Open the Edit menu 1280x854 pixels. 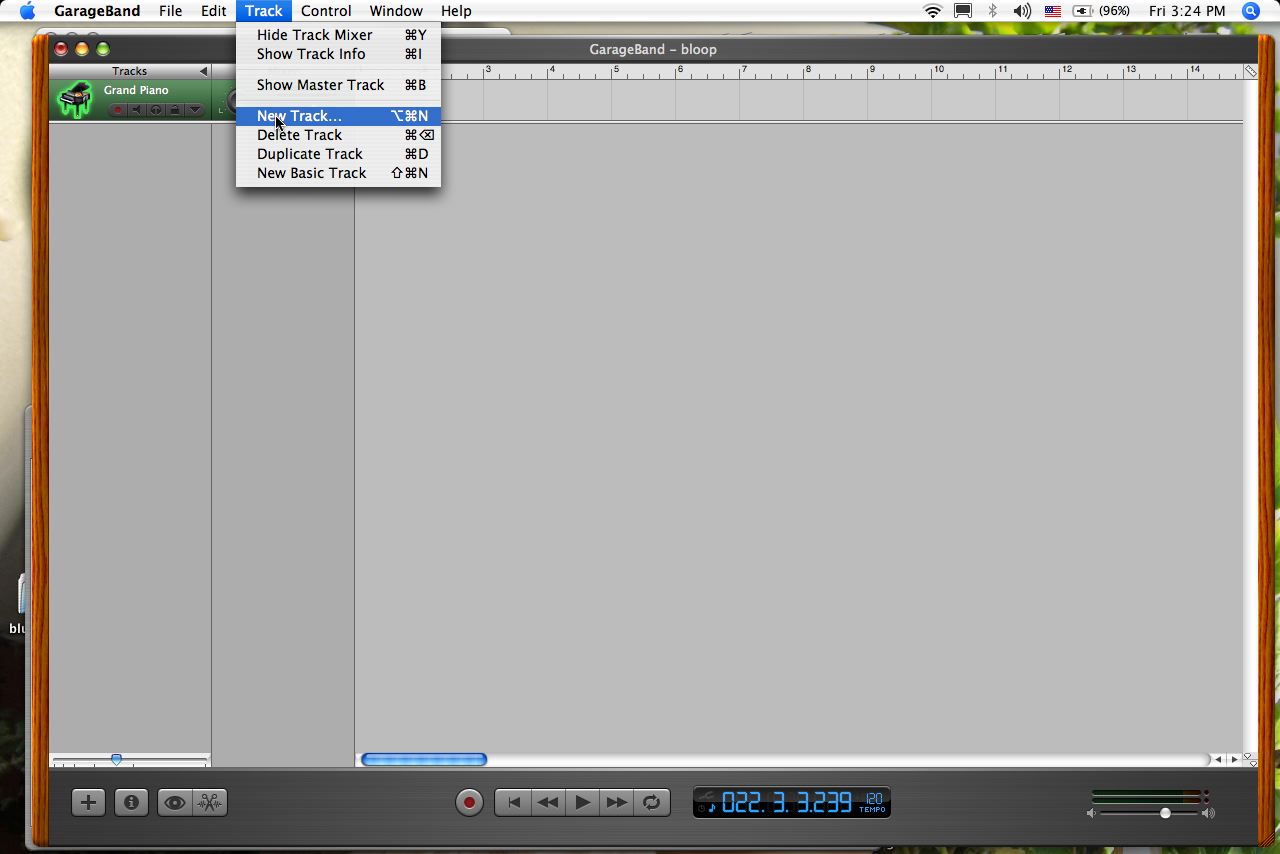tap(213, 11)
